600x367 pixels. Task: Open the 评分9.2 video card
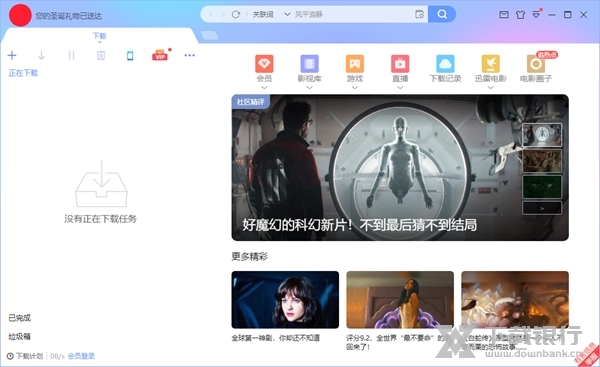click(x=400, y=300)
